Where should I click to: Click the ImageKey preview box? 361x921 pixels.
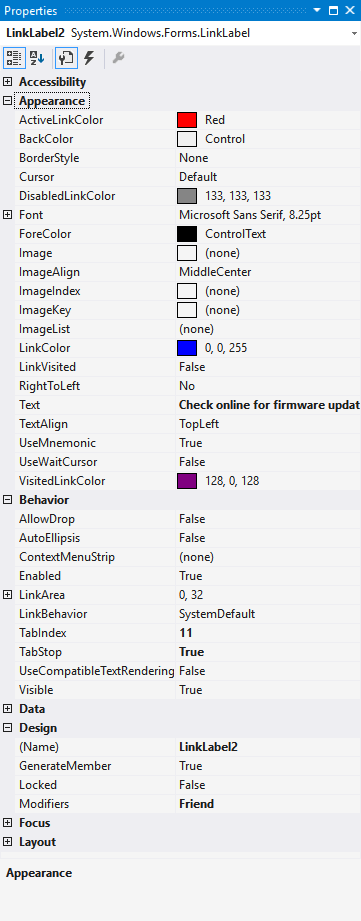point(187,310)
